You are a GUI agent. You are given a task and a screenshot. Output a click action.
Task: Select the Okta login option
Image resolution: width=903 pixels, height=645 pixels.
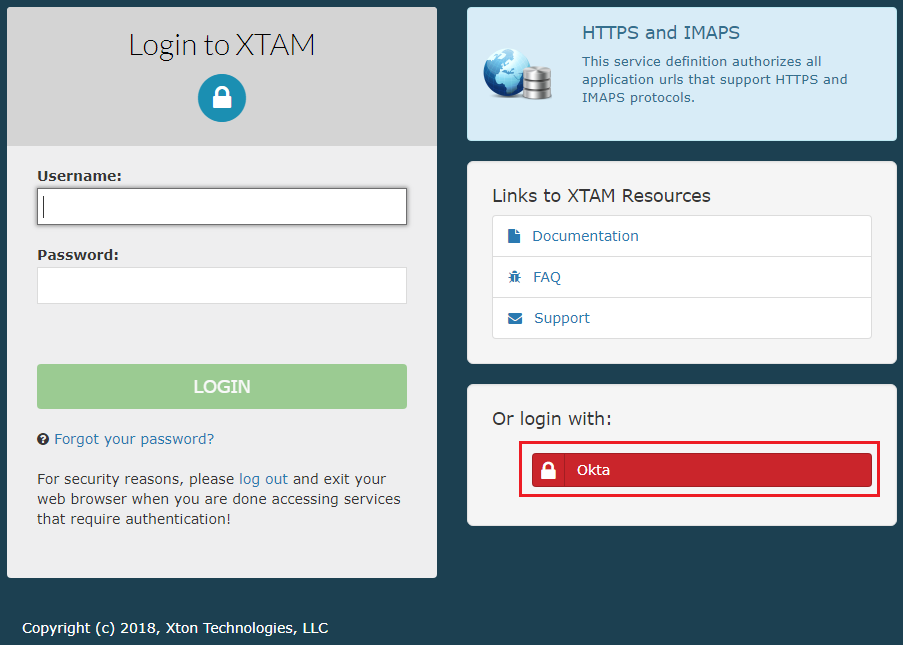pyautogui.click(x=699, y=469)
